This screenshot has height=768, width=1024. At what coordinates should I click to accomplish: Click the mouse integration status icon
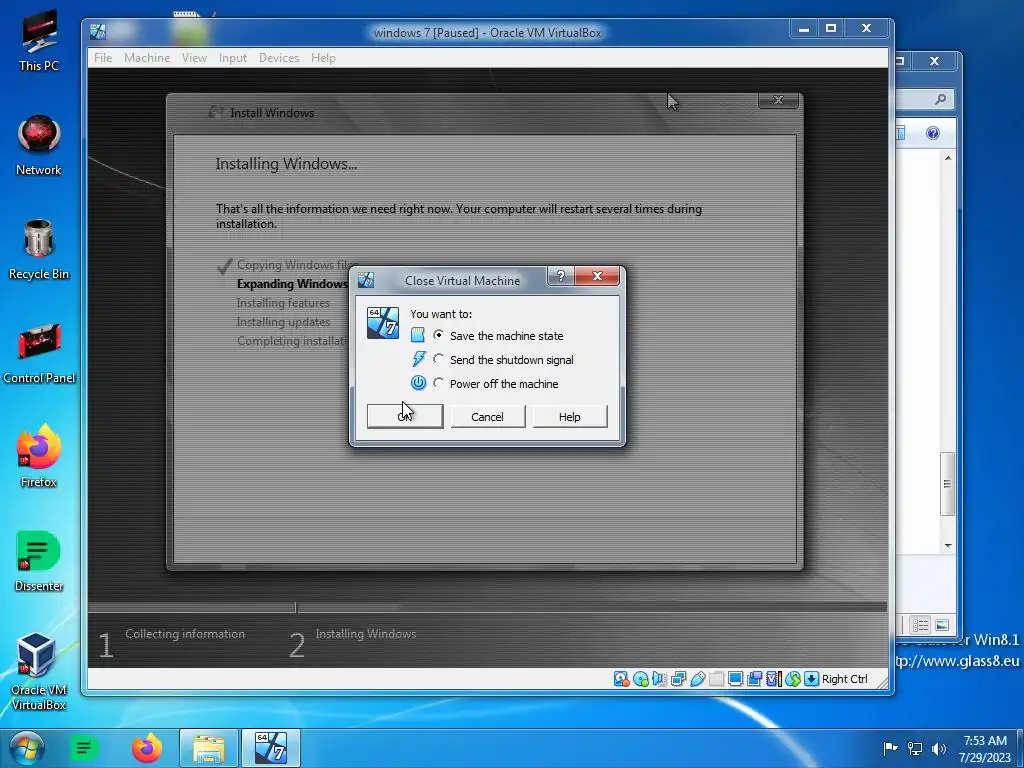(793, 679)
